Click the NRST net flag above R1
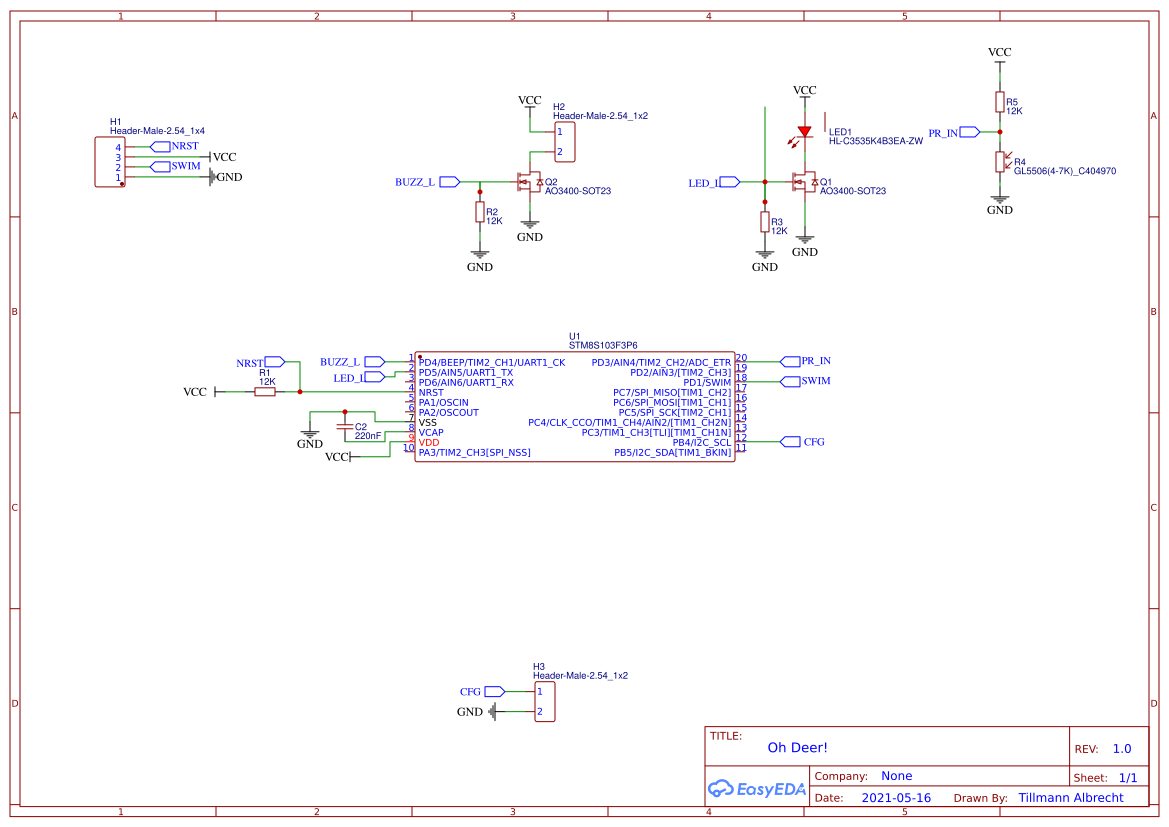 click(x=260, y=362)
